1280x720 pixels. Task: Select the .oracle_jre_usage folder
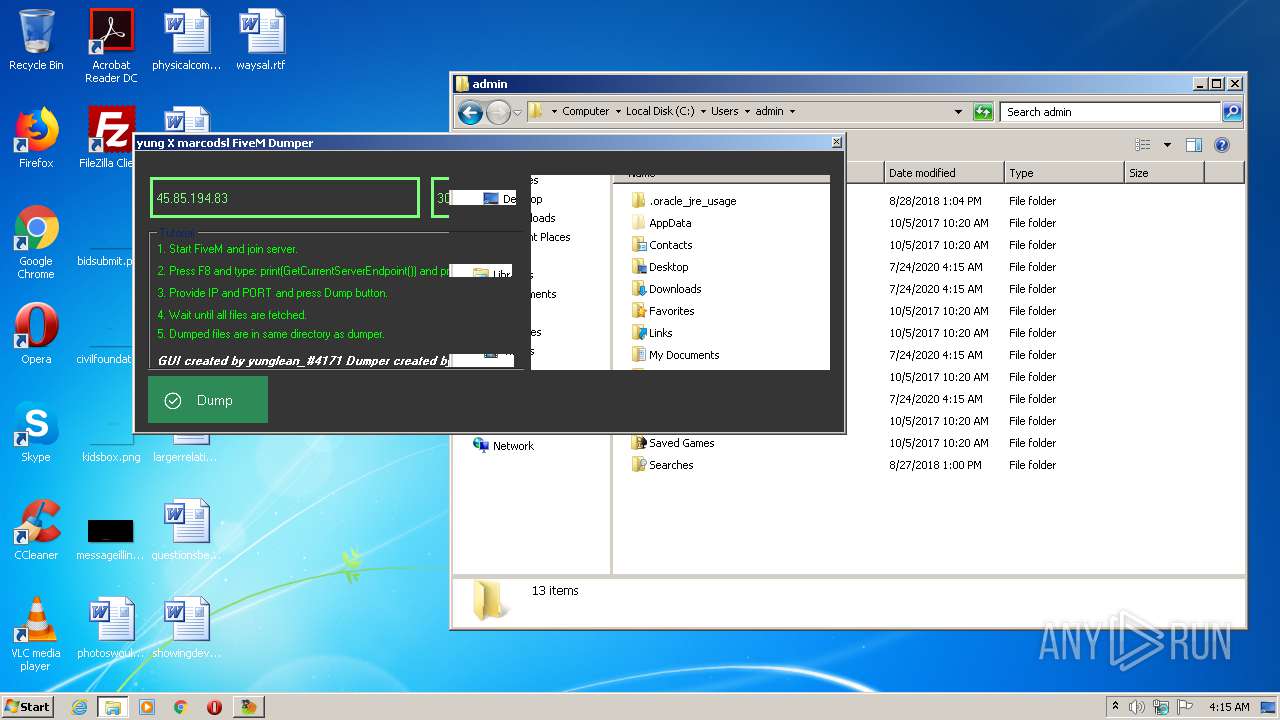coord(684,201)
